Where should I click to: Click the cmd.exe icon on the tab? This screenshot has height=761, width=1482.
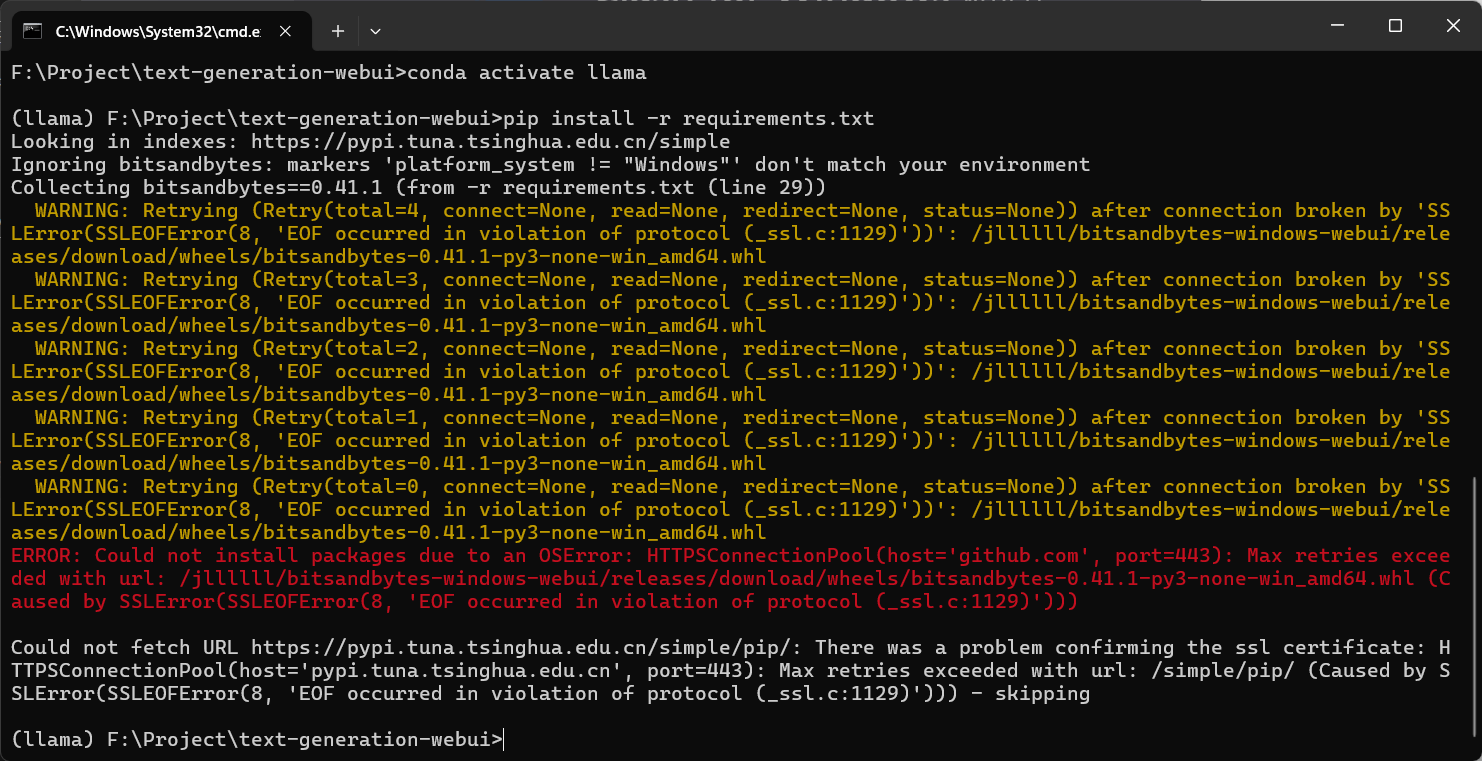(32, 31)
